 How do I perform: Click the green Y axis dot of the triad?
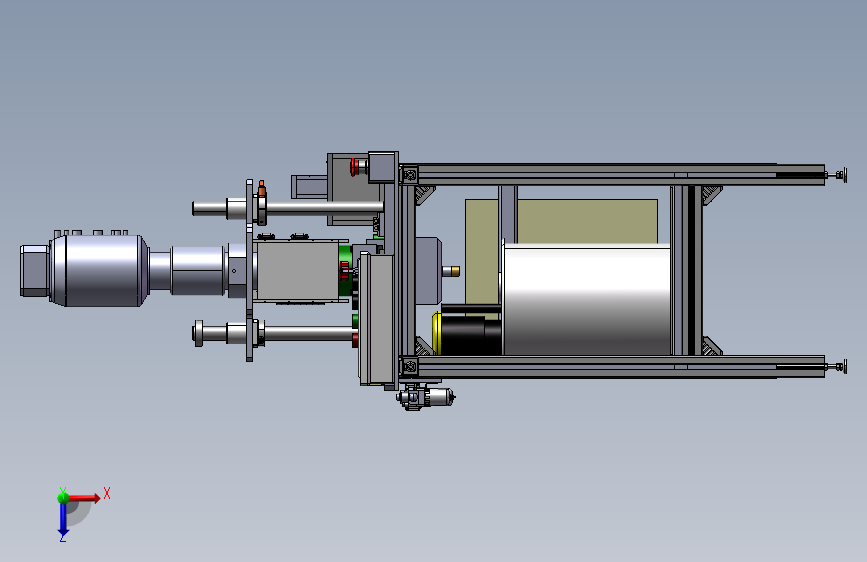pos(63,497)
